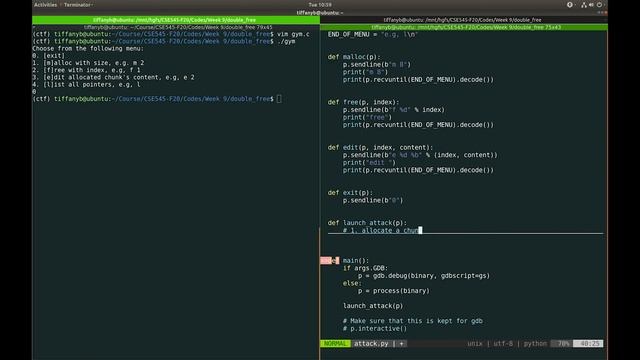The image size is (640, 360).
Task: Click the gdb.debug(binary, gdbscript=gs) line
Action: [424, 276]
